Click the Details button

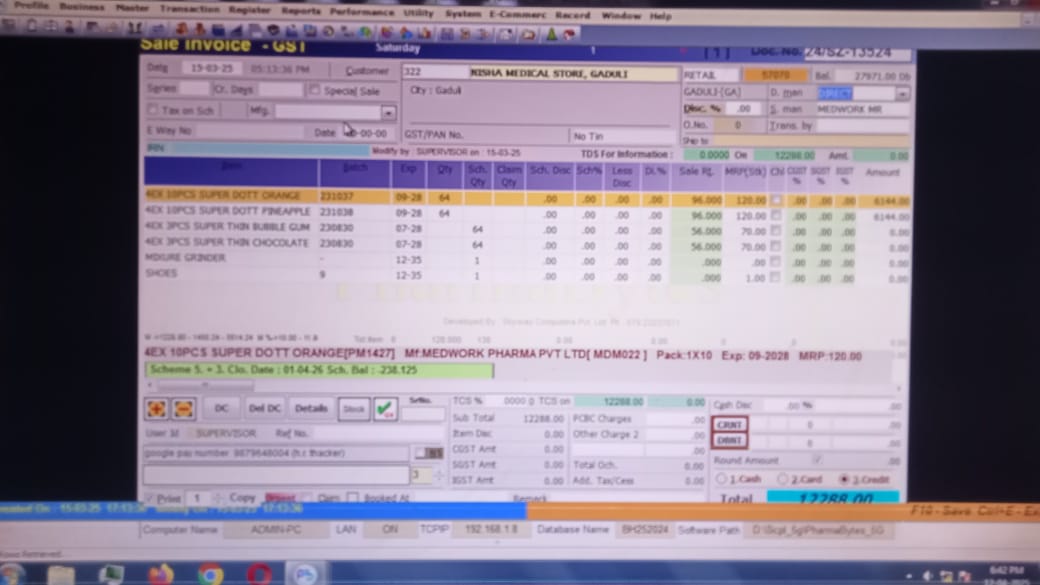(311, 409)
